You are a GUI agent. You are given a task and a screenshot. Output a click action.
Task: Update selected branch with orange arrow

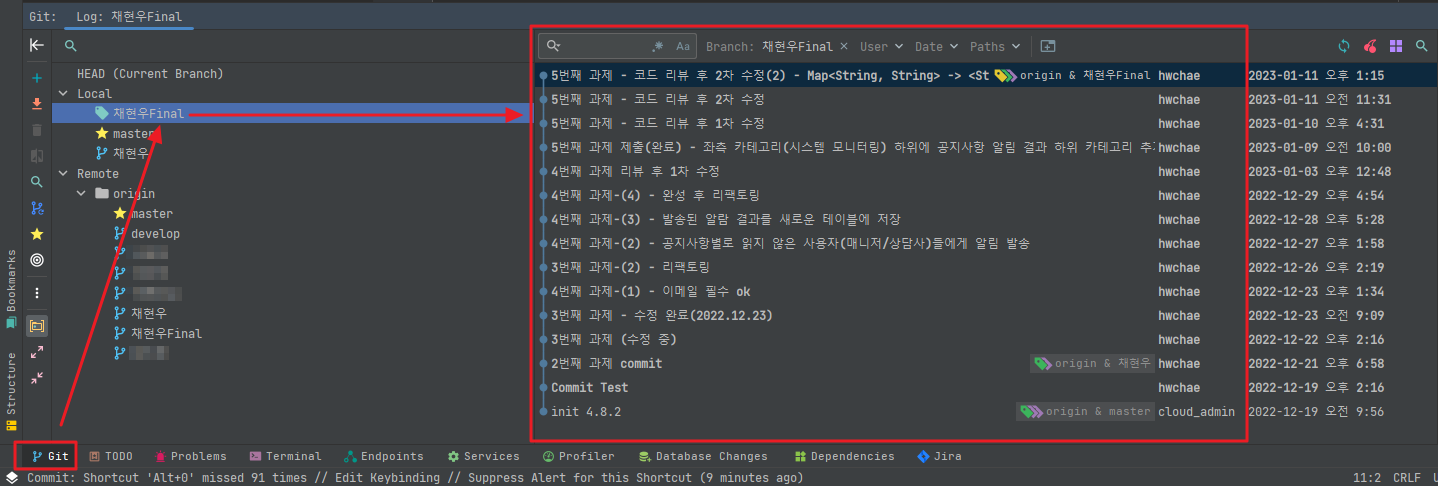click(37, 103)
